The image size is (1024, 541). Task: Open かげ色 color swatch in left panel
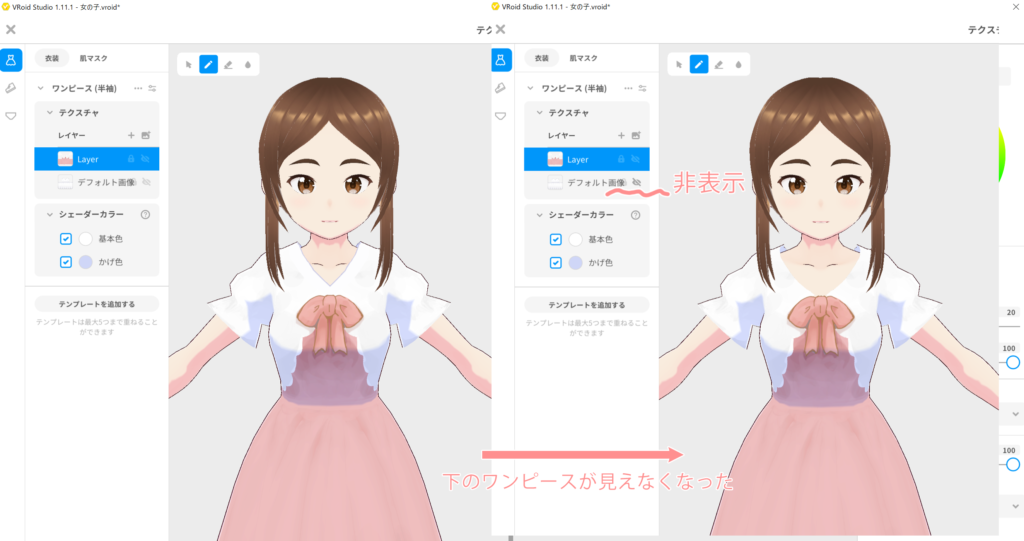click(x=85, y=262)
